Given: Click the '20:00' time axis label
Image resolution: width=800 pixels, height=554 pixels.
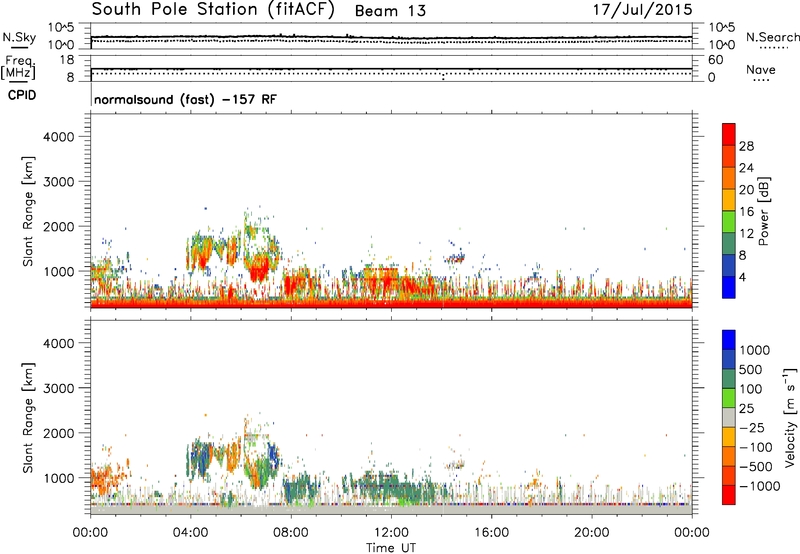Looking at the screenshot, I should coord(592,533).
